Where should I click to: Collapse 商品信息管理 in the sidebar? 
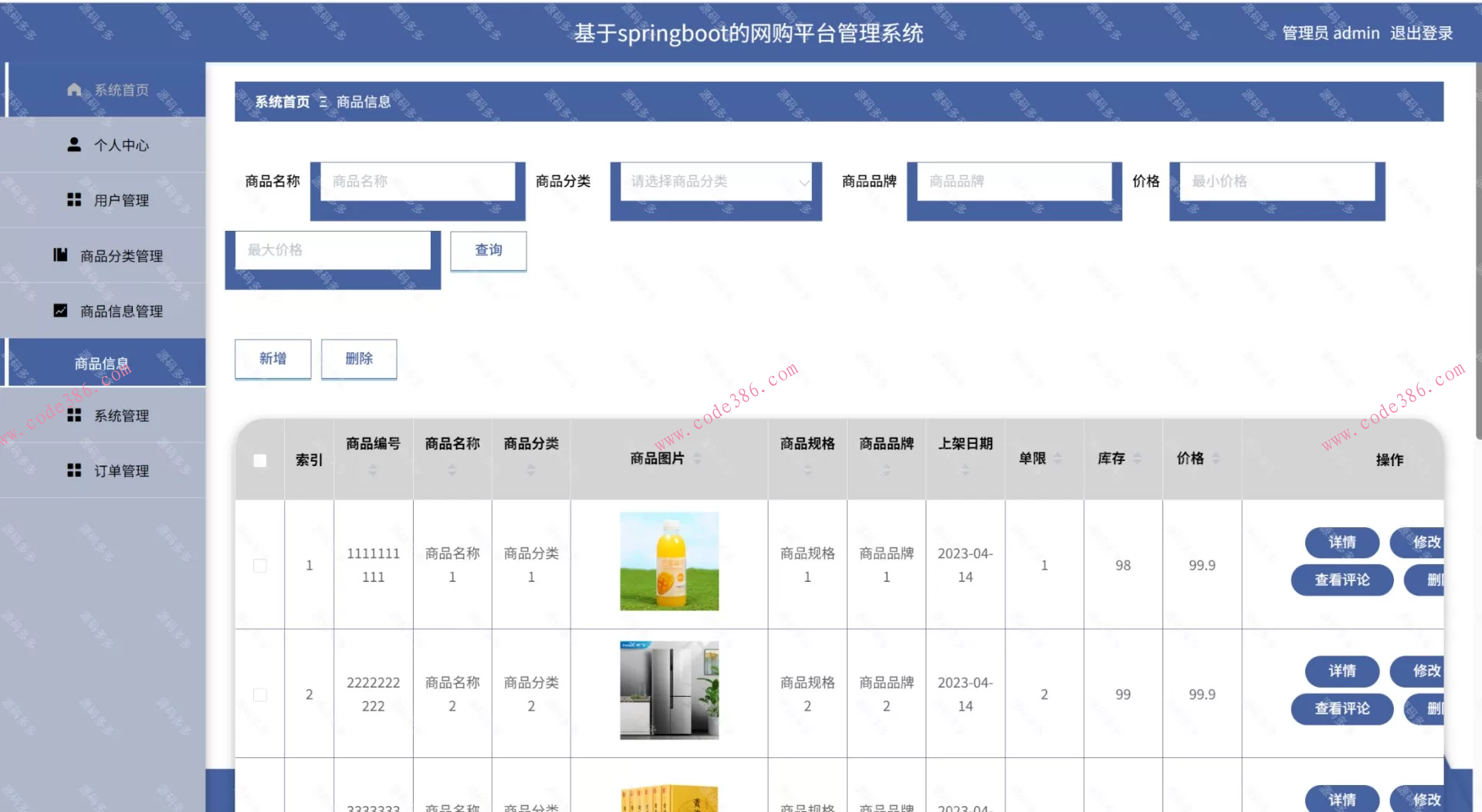[103, 311]
